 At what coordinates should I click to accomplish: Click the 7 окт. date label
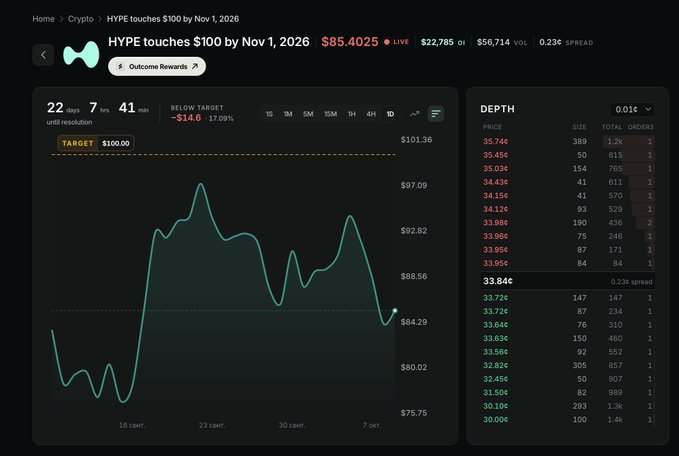(x=372, y=425)
